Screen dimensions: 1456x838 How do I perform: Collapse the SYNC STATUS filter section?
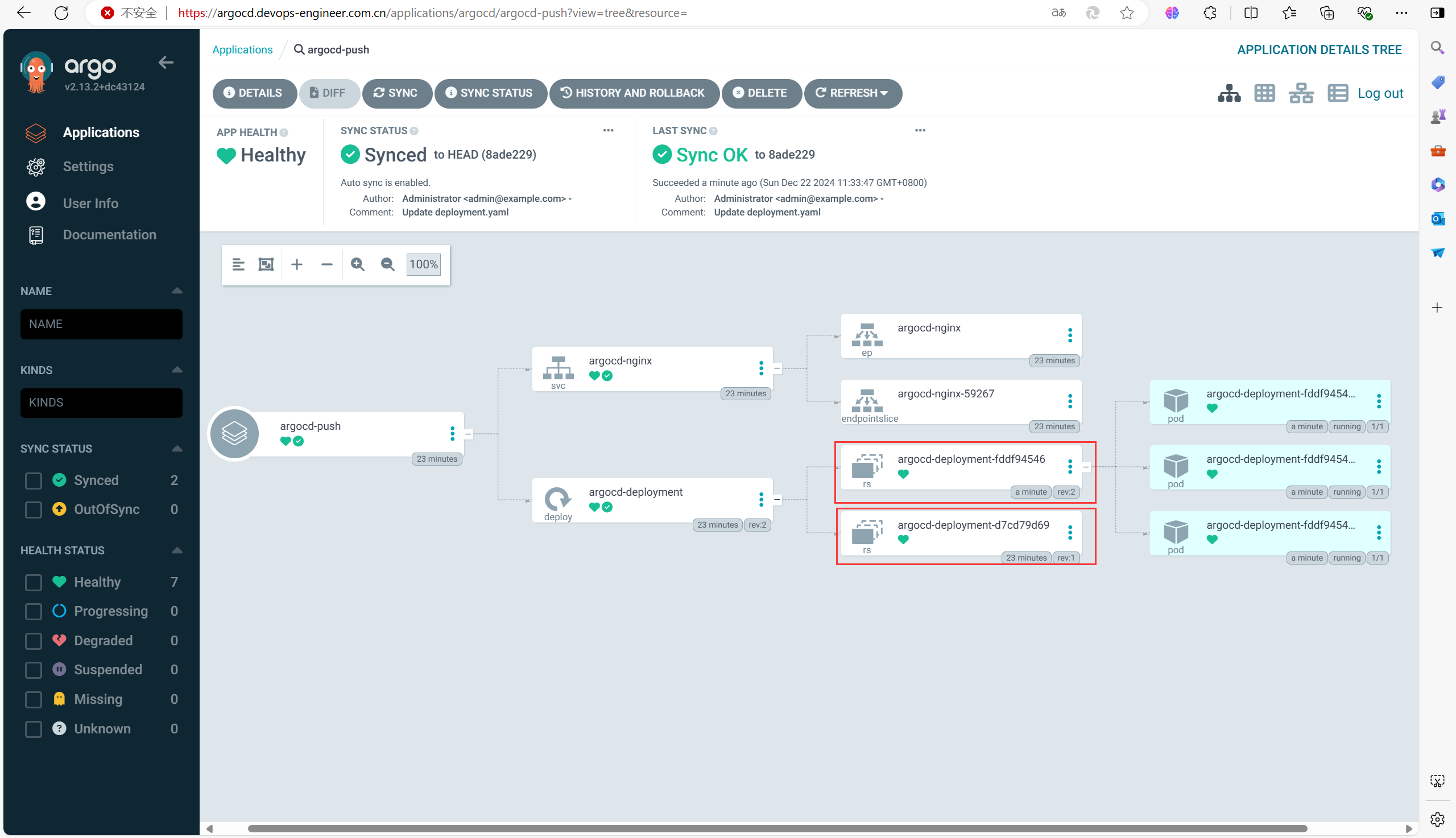[177, 449]
